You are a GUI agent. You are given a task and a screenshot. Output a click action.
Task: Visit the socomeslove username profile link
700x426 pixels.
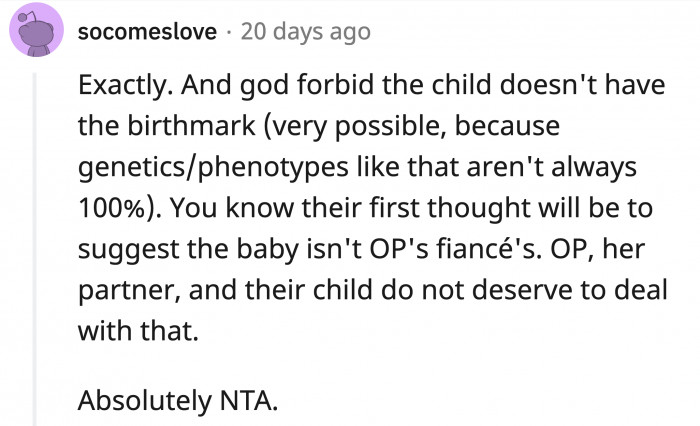coord(147,32)
